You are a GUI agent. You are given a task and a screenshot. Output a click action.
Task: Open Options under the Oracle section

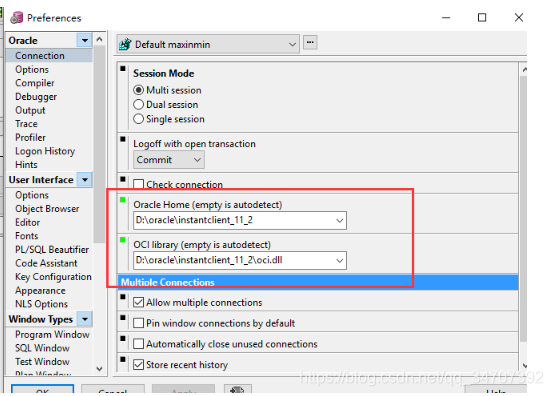click(32, 69)
